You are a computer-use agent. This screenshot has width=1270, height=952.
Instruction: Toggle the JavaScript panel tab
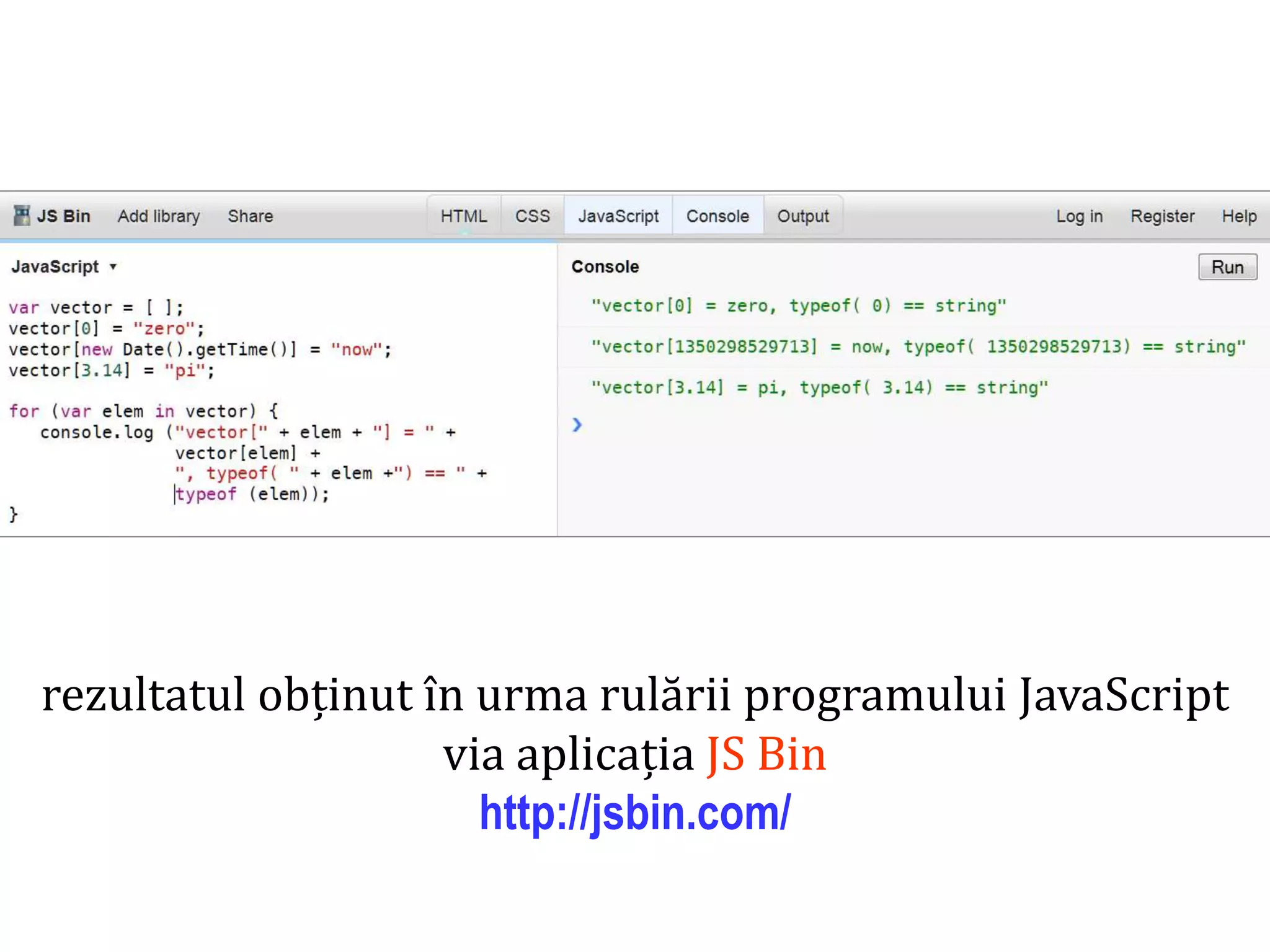pos(618,216)
